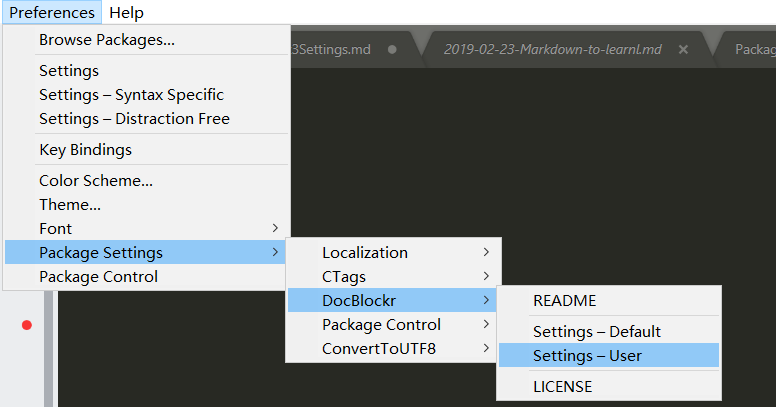This screenshot has height=407, width=776.
Task: Select Color Scheme… option
Action: [96, 181]
